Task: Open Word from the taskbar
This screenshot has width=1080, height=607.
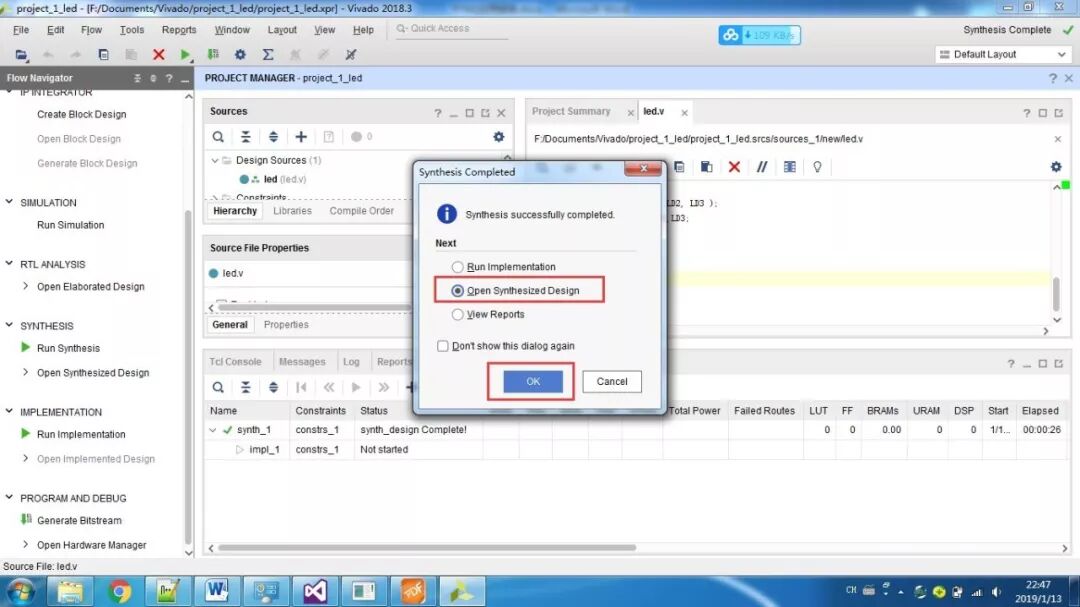Action: (216, 591)
